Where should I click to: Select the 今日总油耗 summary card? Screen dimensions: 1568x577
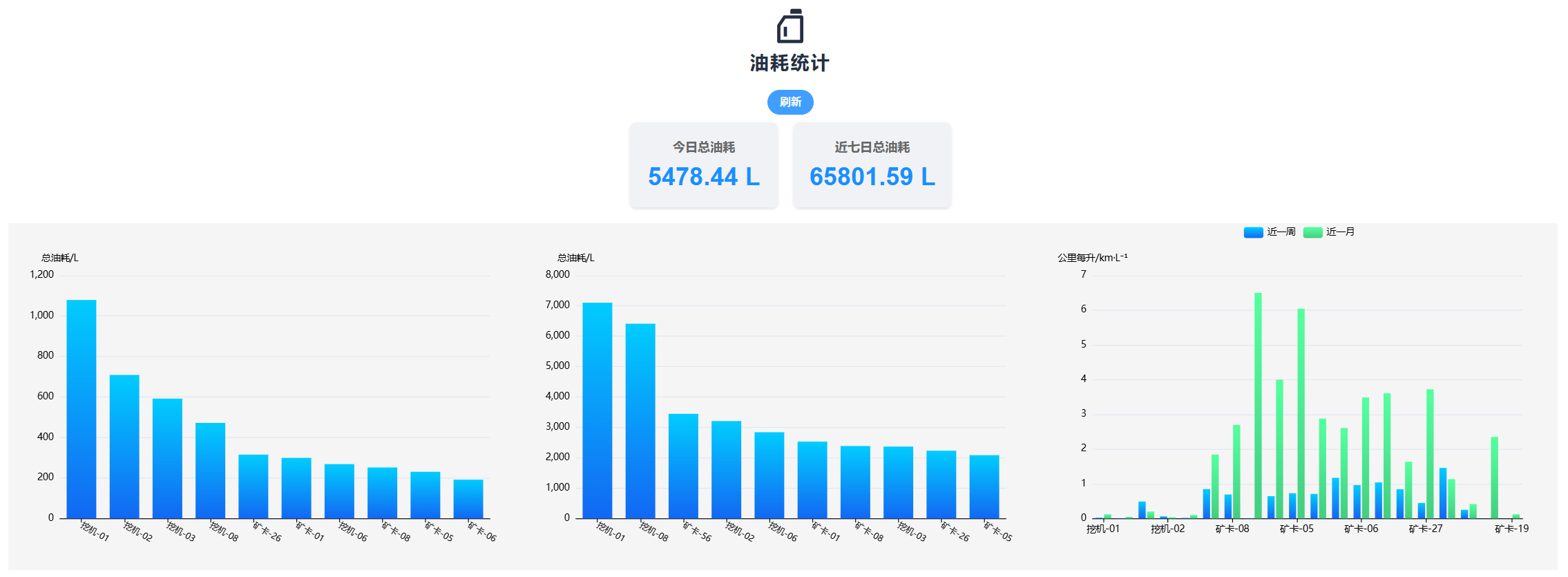(703, 165)
